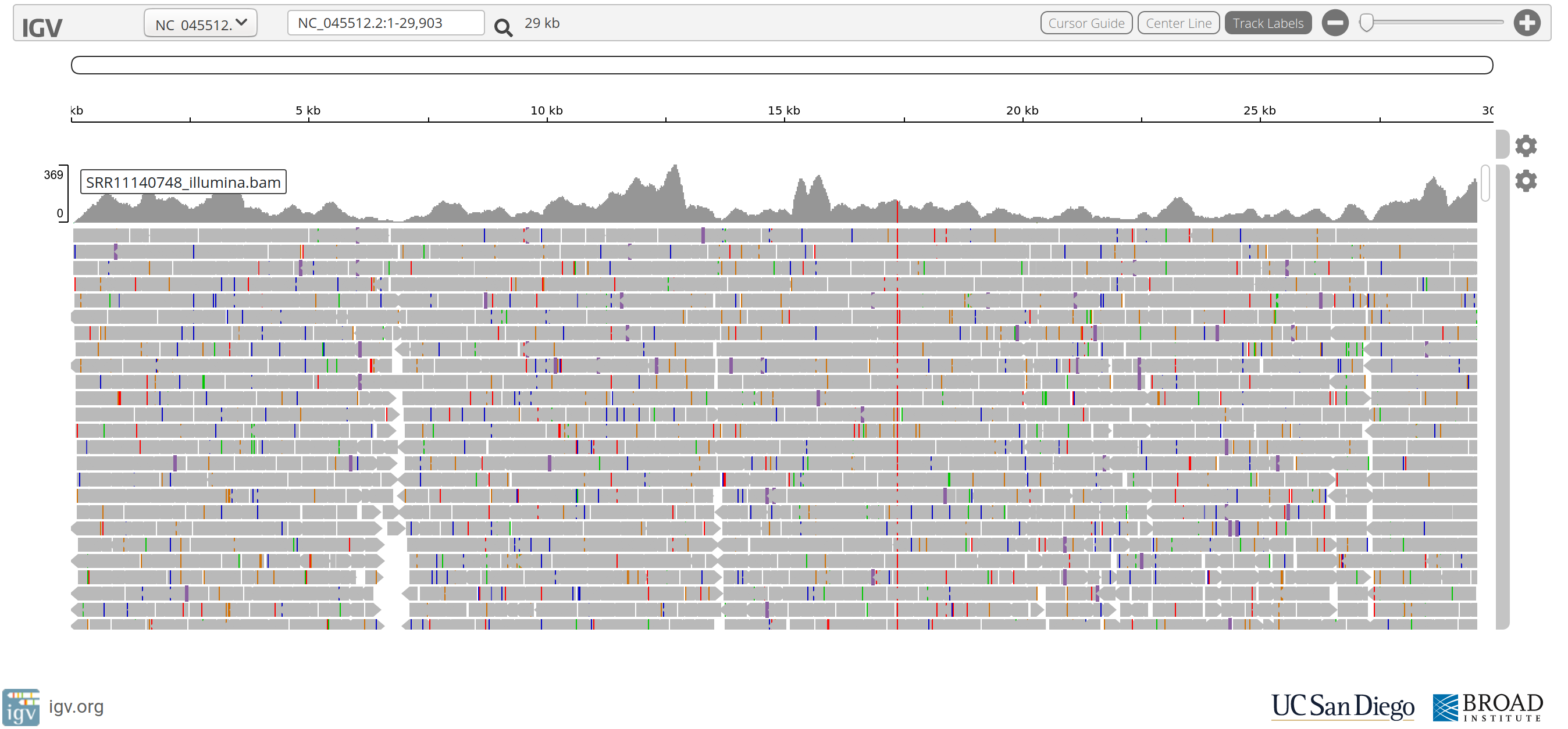Open the alignment track gear settings
The image size is (1568, 729).
(x=1526, y=181)
